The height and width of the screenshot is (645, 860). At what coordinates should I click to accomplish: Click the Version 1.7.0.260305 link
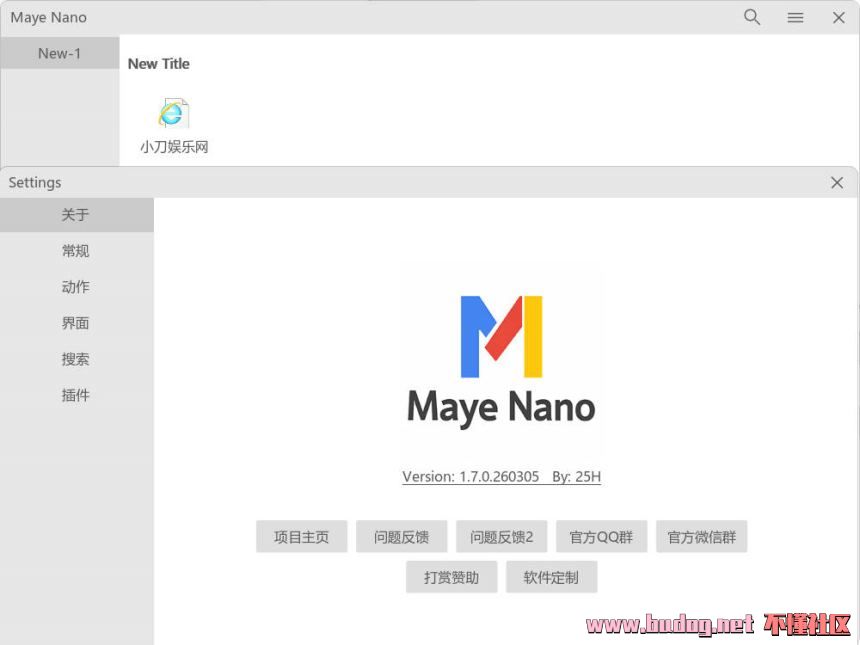point(501,476)
